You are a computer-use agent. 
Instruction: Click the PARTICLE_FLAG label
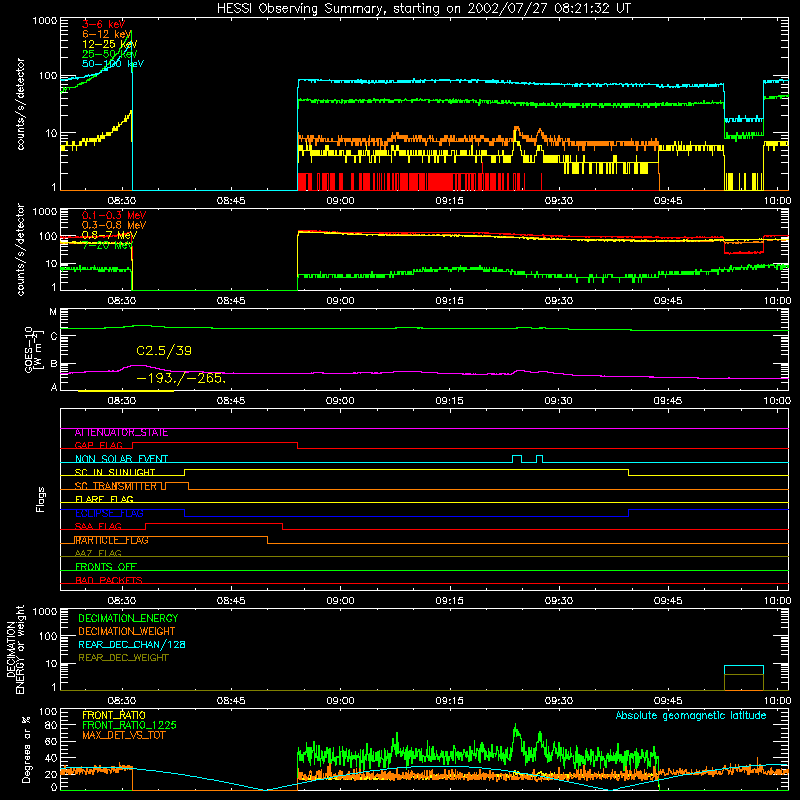click(112, 540)
